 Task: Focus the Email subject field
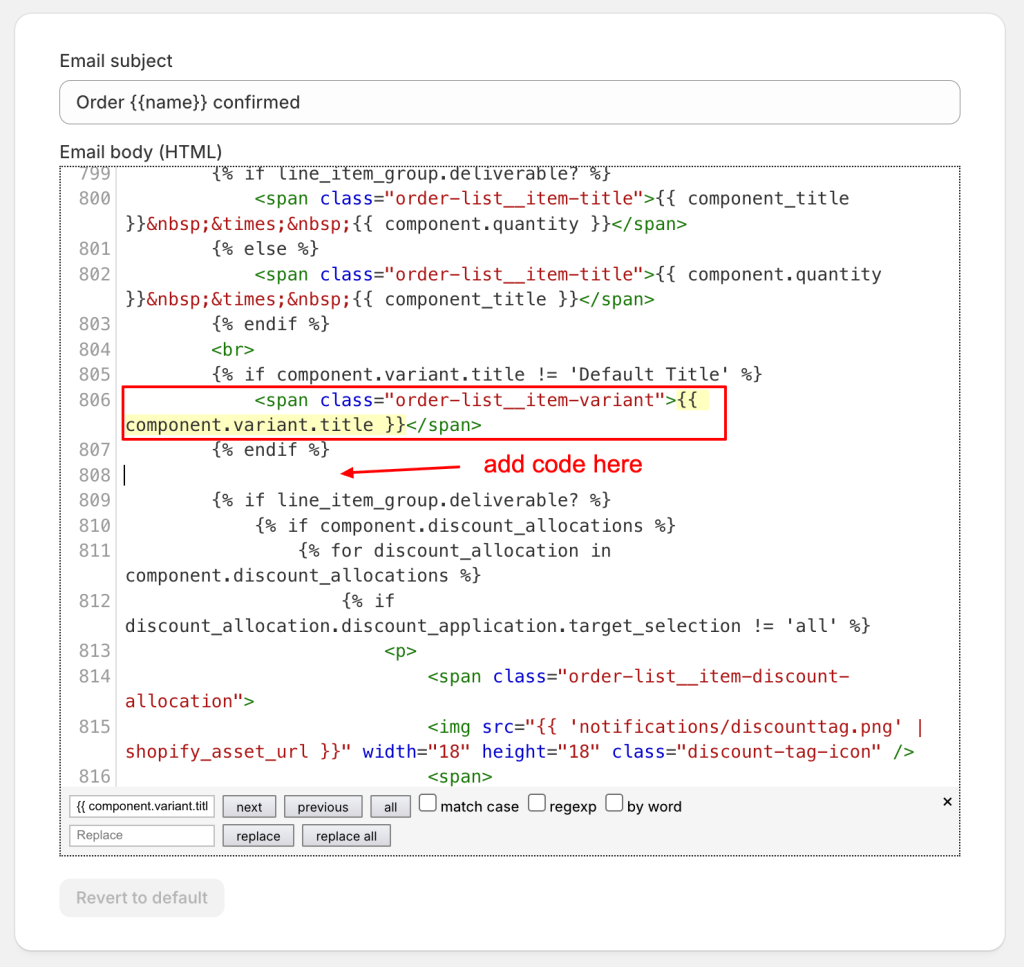point(510,102)
